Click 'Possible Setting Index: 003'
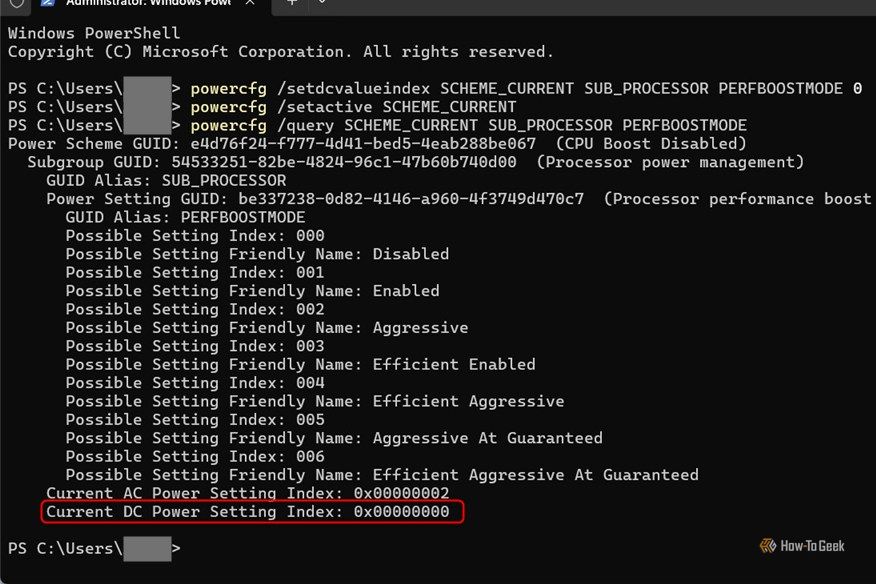Image resolution: width=876 pixels, height=584 pixels. [195, 346]
